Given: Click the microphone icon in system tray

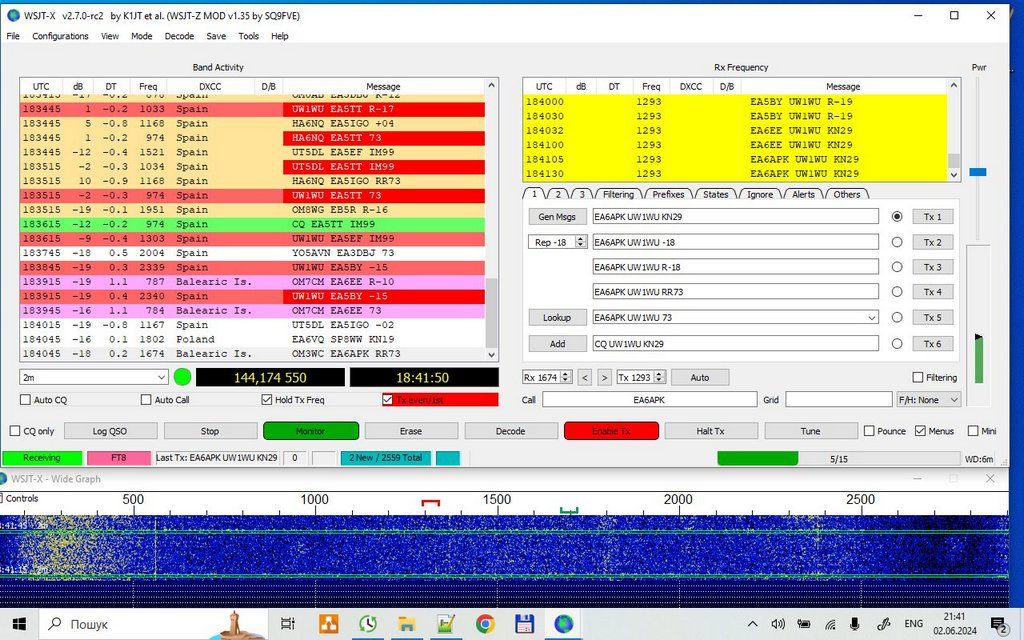Looking at the screenshot, I should pyautogui.click(x=855, y=624).
